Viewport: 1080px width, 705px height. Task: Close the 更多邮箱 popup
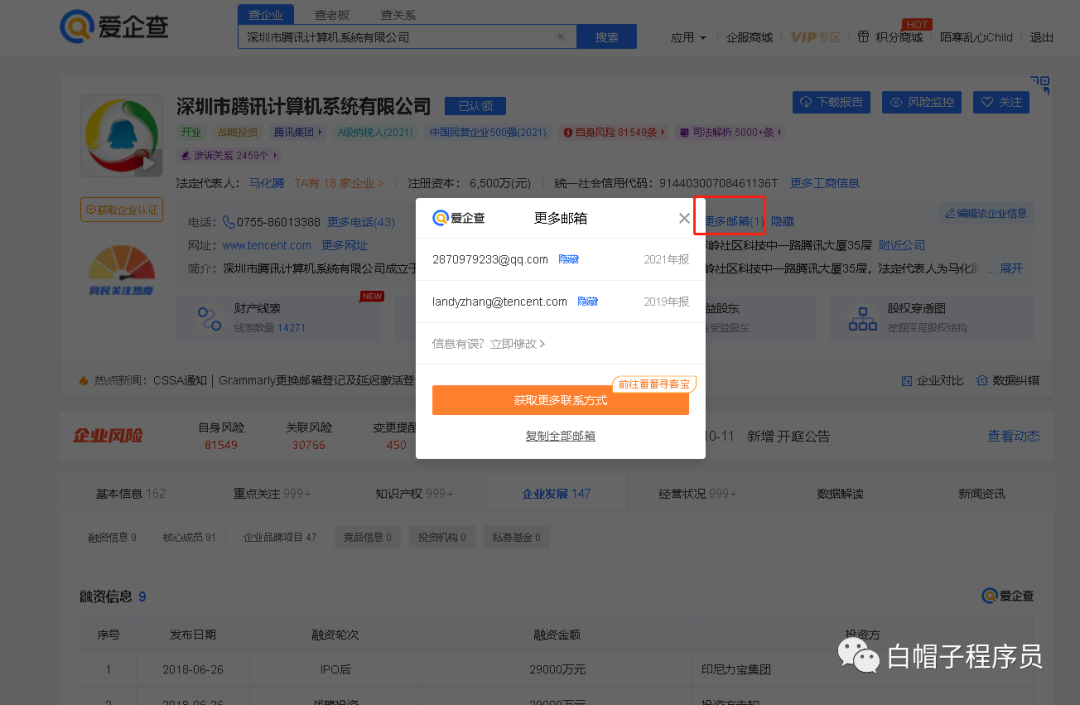pos(684,218)
